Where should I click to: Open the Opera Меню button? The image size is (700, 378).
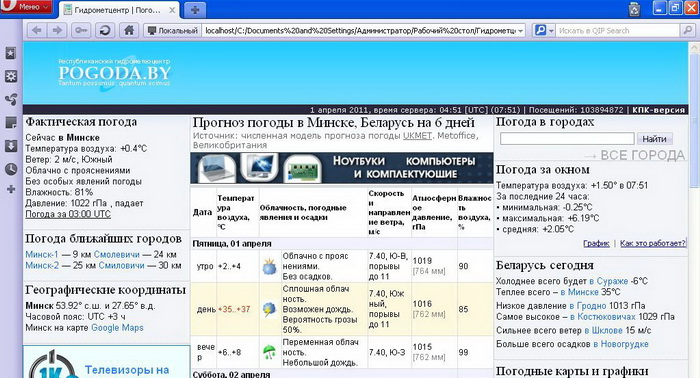tap(26, 7)
